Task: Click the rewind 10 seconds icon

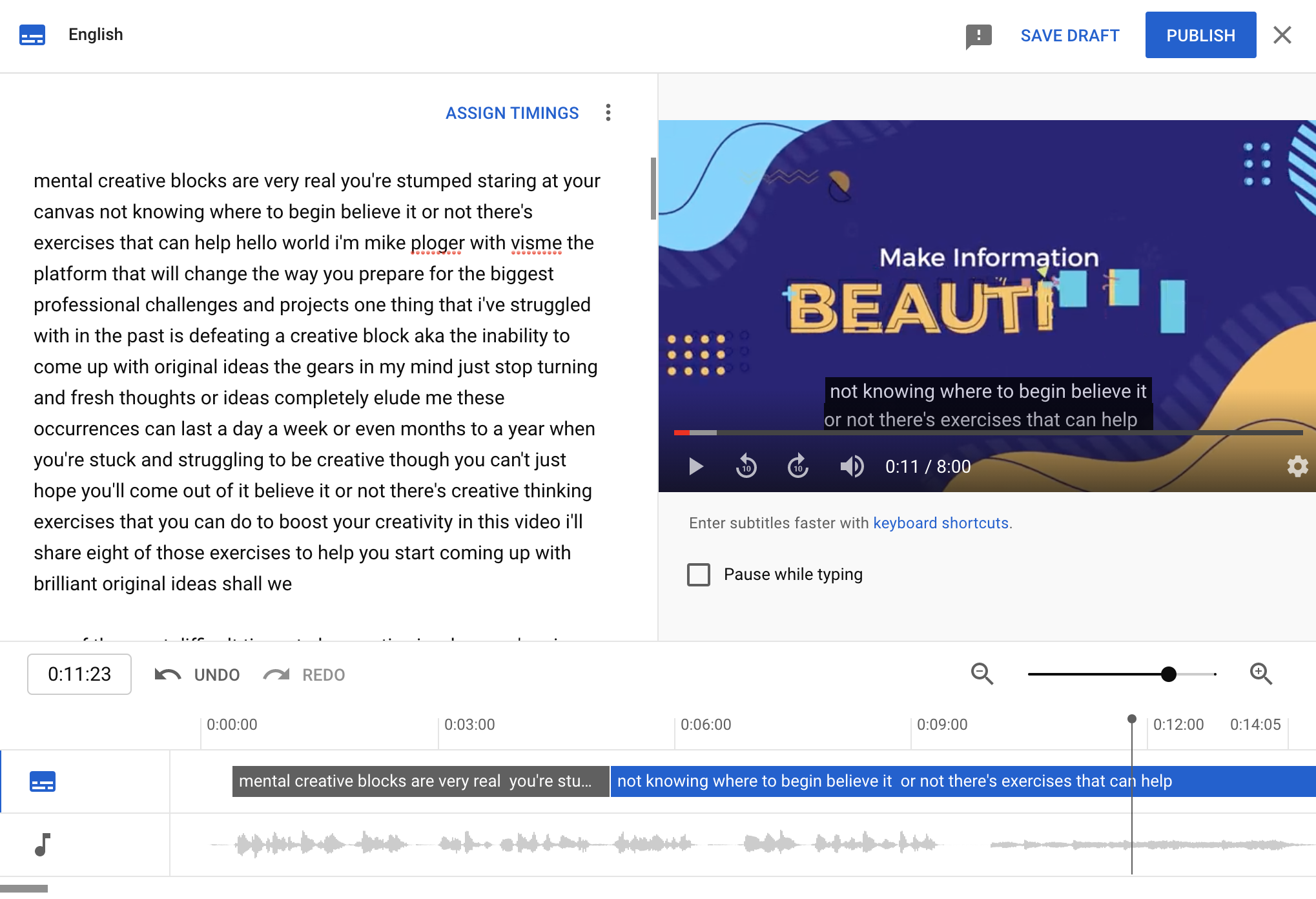Action: [747, 465]
